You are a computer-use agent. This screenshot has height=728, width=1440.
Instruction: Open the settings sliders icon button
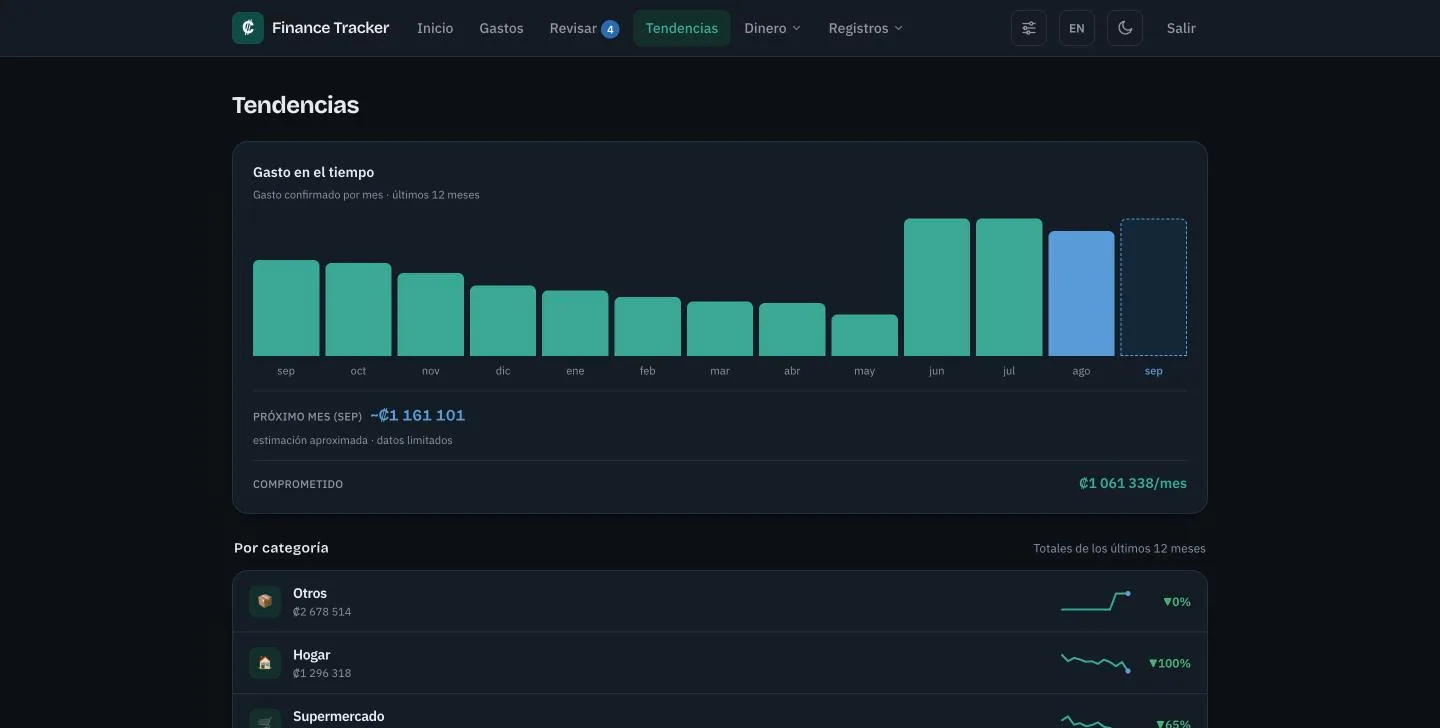tap(1029, 28)
